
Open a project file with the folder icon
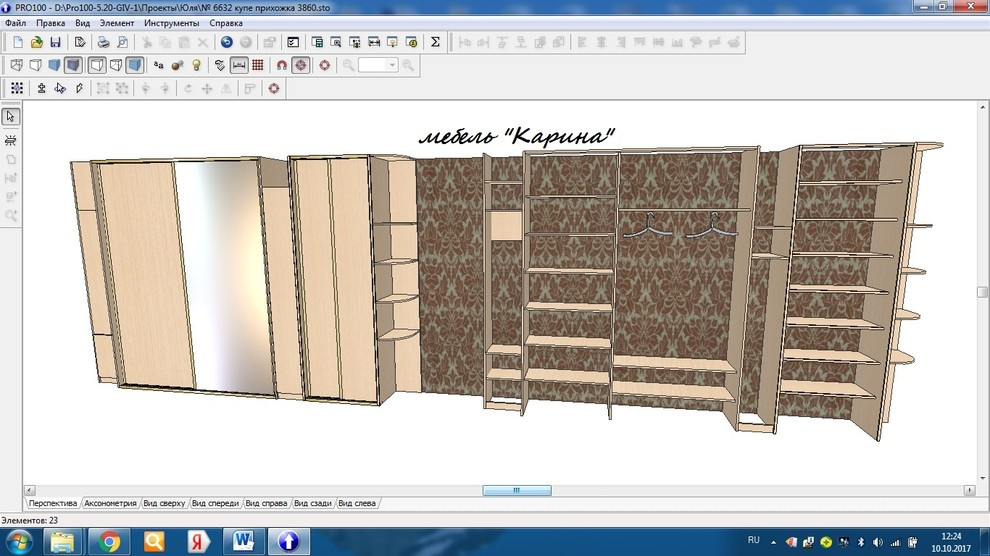[x=37, y=42]
